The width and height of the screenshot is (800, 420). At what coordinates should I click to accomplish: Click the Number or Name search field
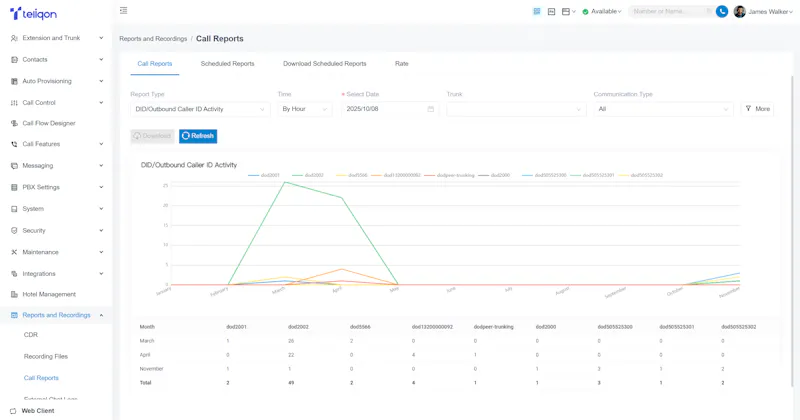[x=671, y=11]
